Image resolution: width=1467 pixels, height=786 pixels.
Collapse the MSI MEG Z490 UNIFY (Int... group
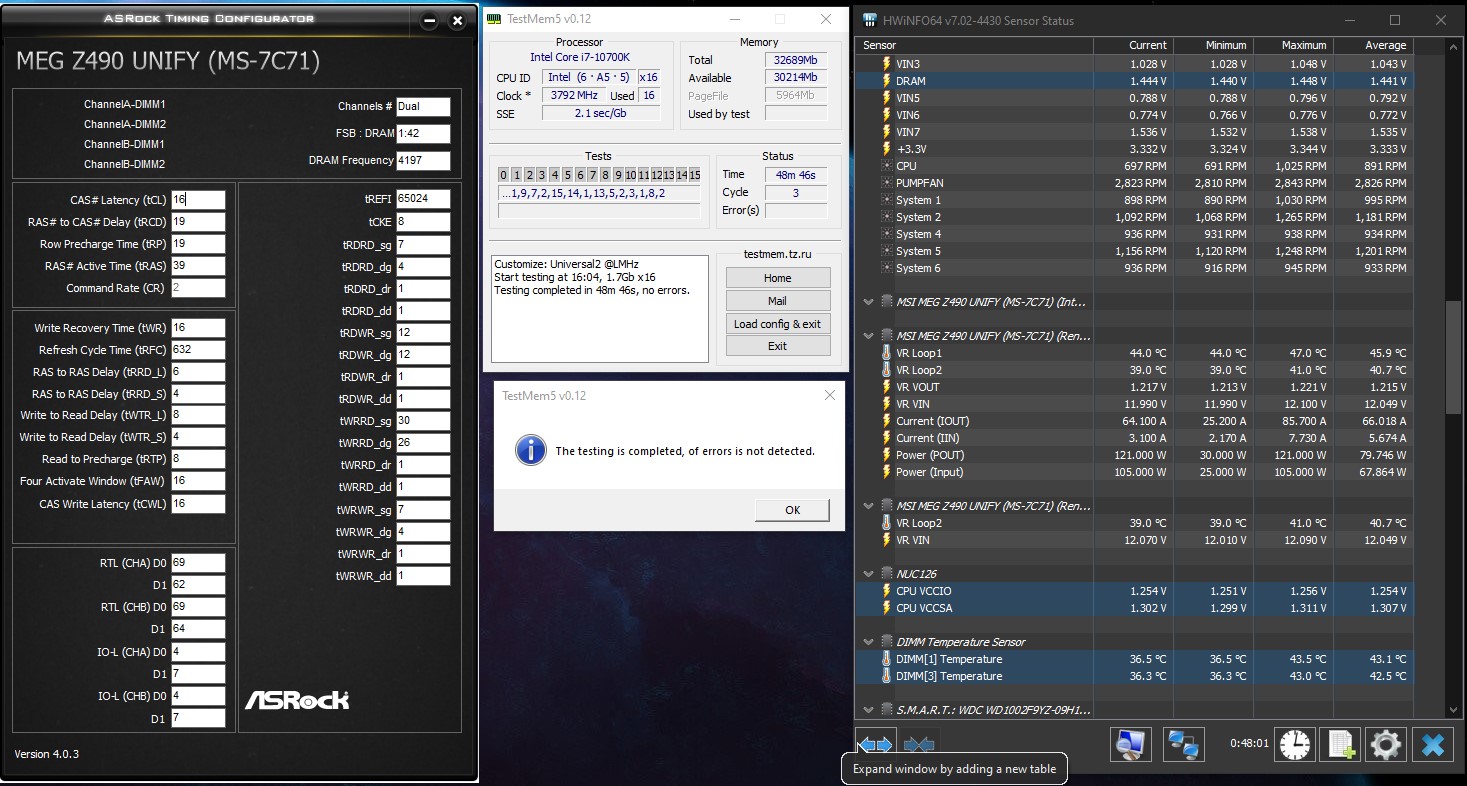(869, 302)
